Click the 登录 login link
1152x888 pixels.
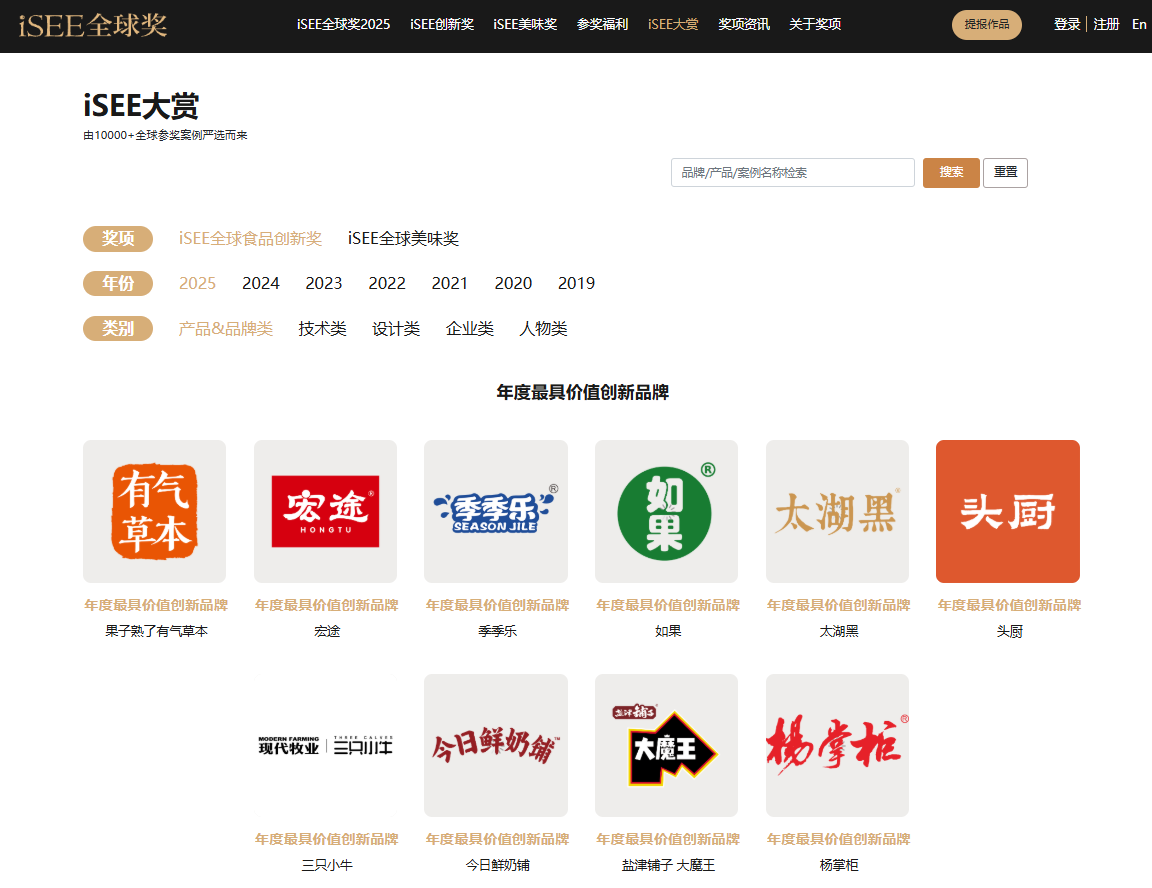pos(1067,24)
